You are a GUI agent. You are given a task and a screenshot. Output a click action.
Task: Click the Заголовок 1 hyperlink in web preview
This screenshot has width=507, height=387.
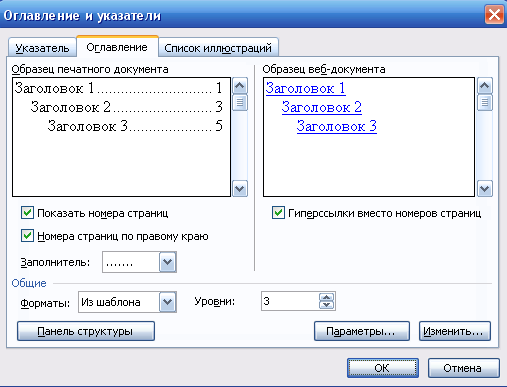[305, 88]
